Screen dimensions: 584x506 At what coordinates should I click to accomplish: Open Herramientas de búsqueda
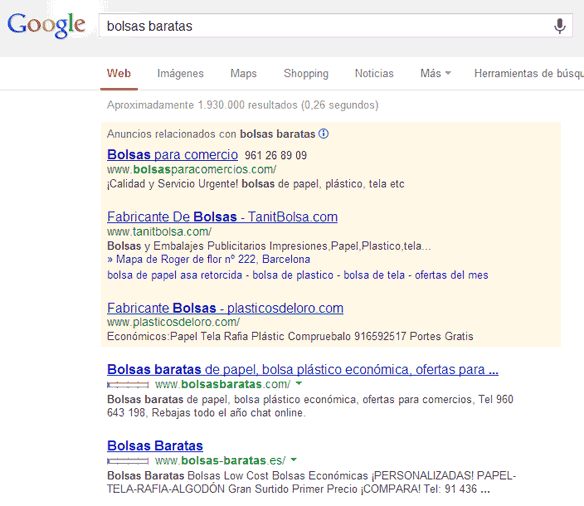click(x=529, y=73)
